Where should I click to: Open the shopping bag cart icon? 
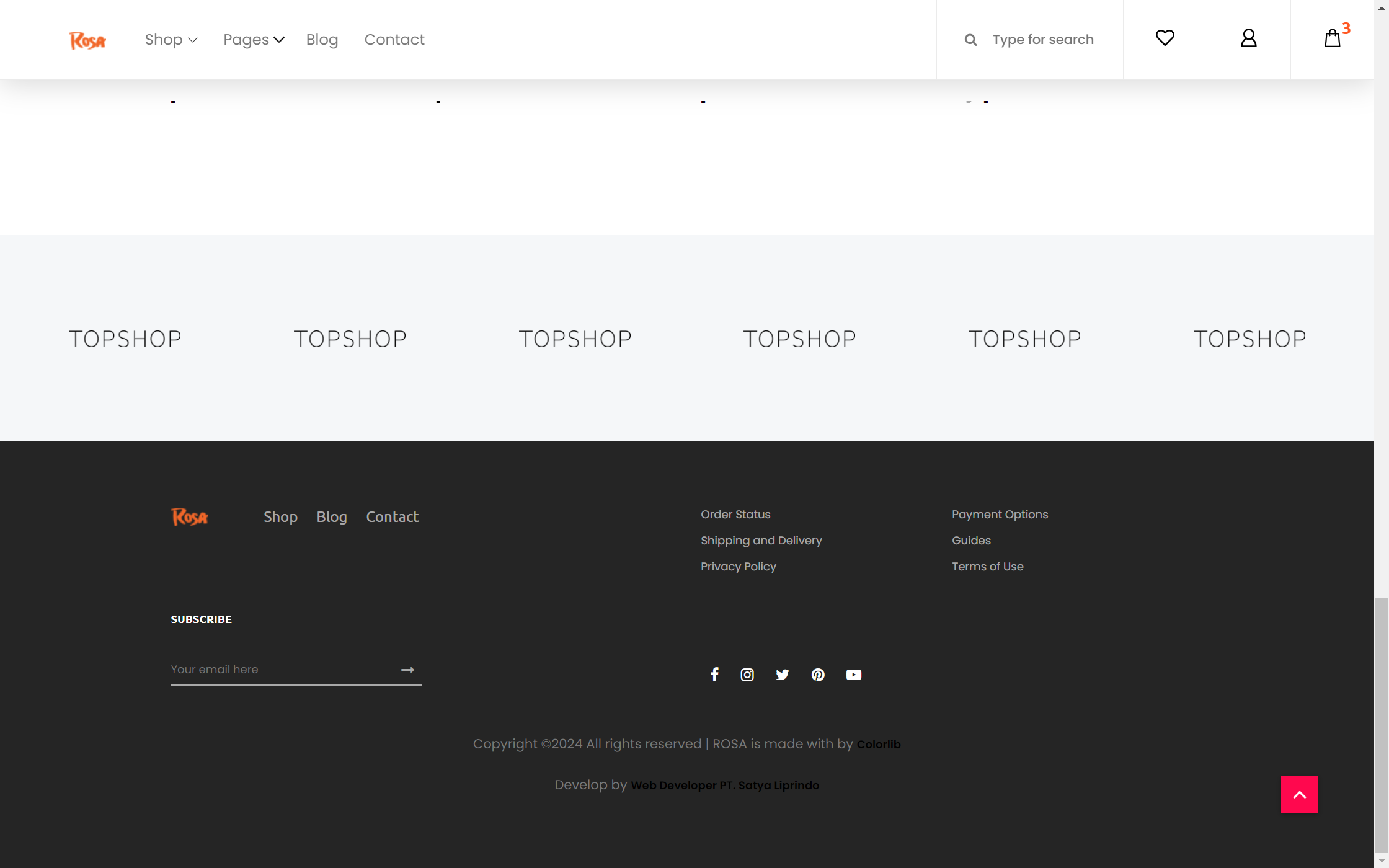(x=1332, y=38)
